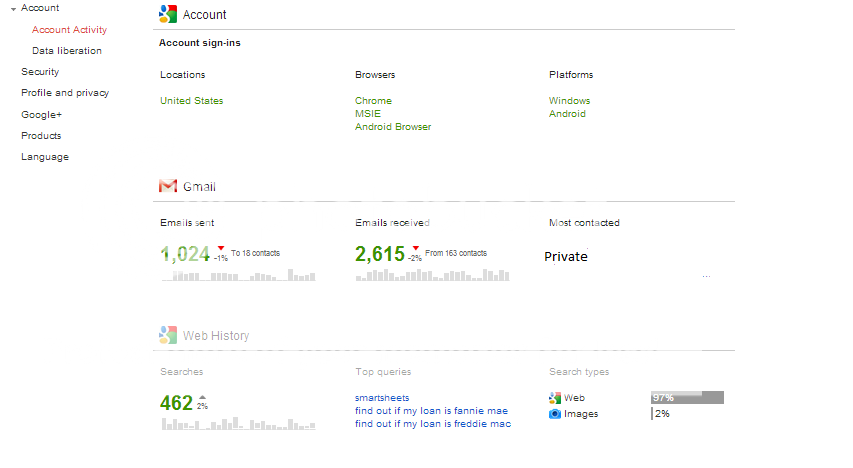Click the Platforms column label
This screenshot has height=468, width=853.
point(571,75)
